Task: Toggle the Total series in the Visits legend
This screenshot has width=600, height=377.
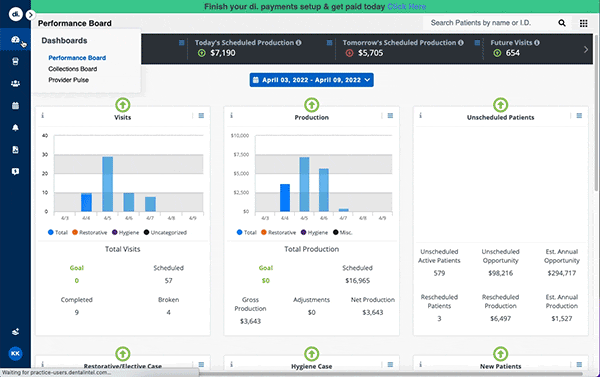Action: [x=58, y=232]
